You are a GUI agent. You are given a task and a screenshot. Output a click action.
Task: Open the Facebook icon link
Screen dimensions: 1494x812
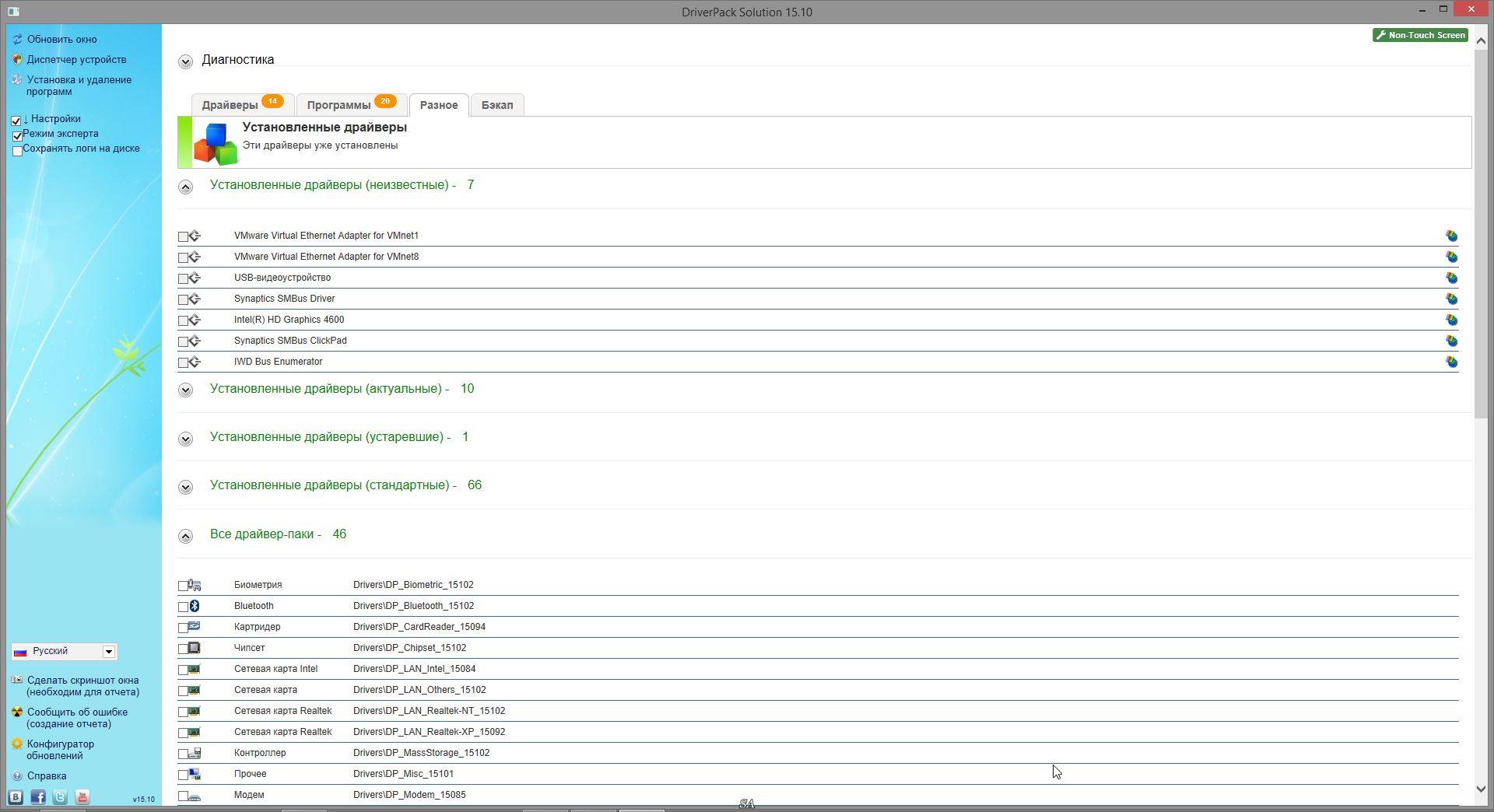pyautogui.click(x=37, y=797)
